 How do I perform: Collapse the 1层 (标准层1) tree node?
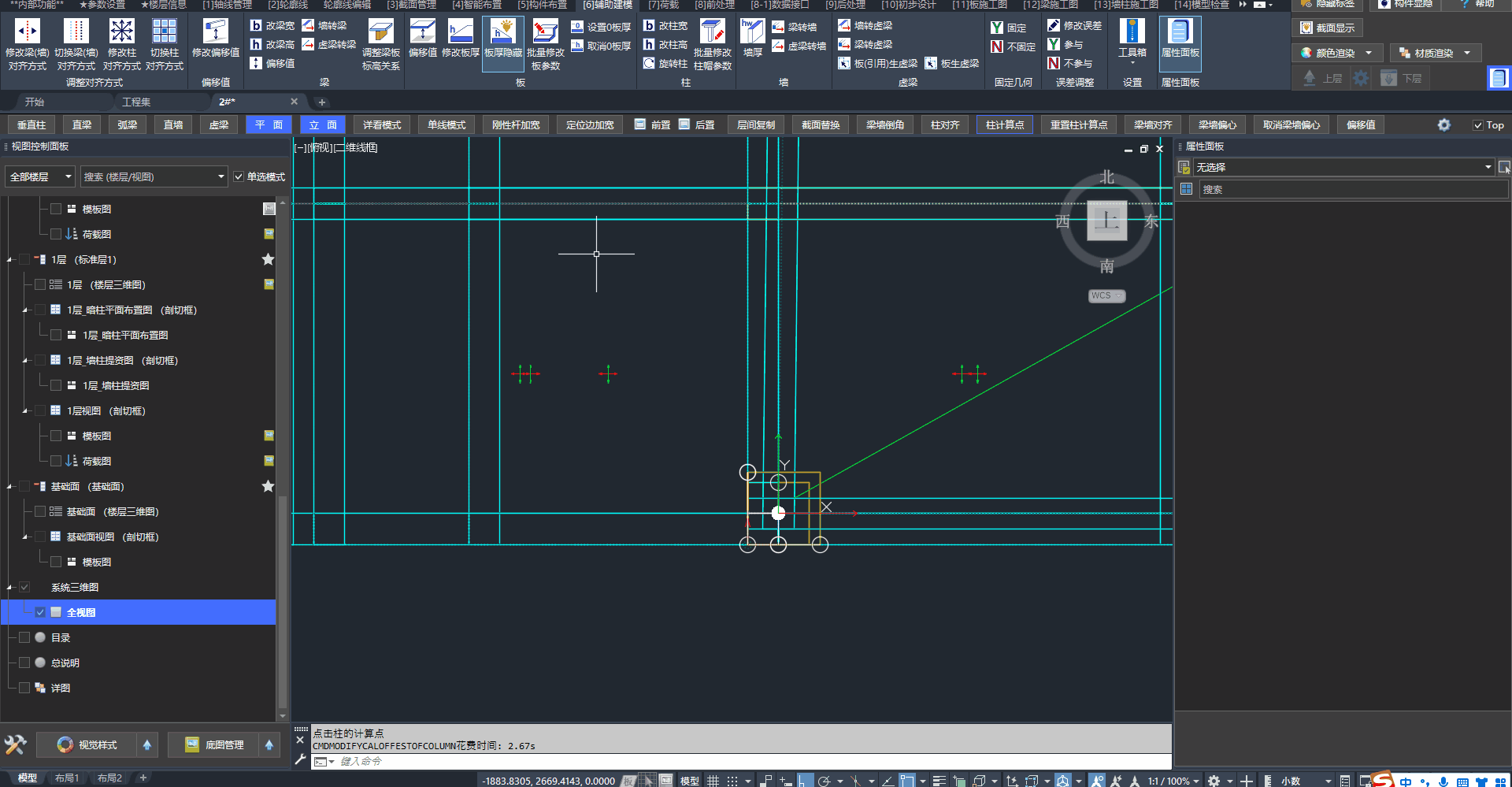coord(10,260)
